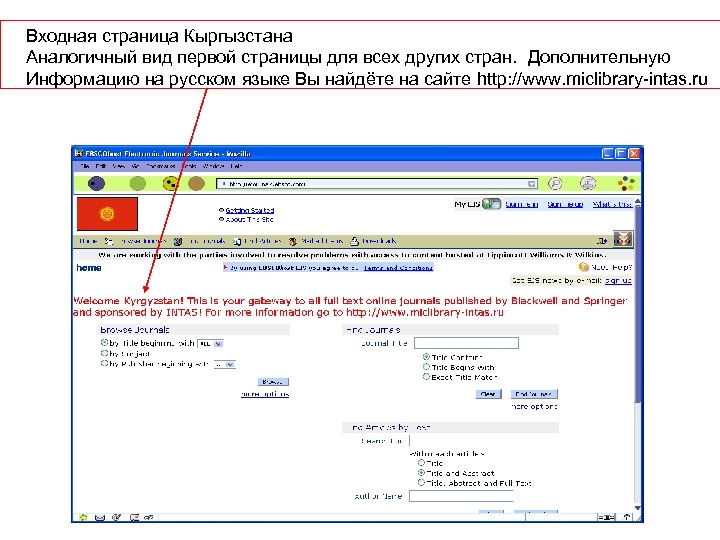Open the Help menu

[236, 166]
